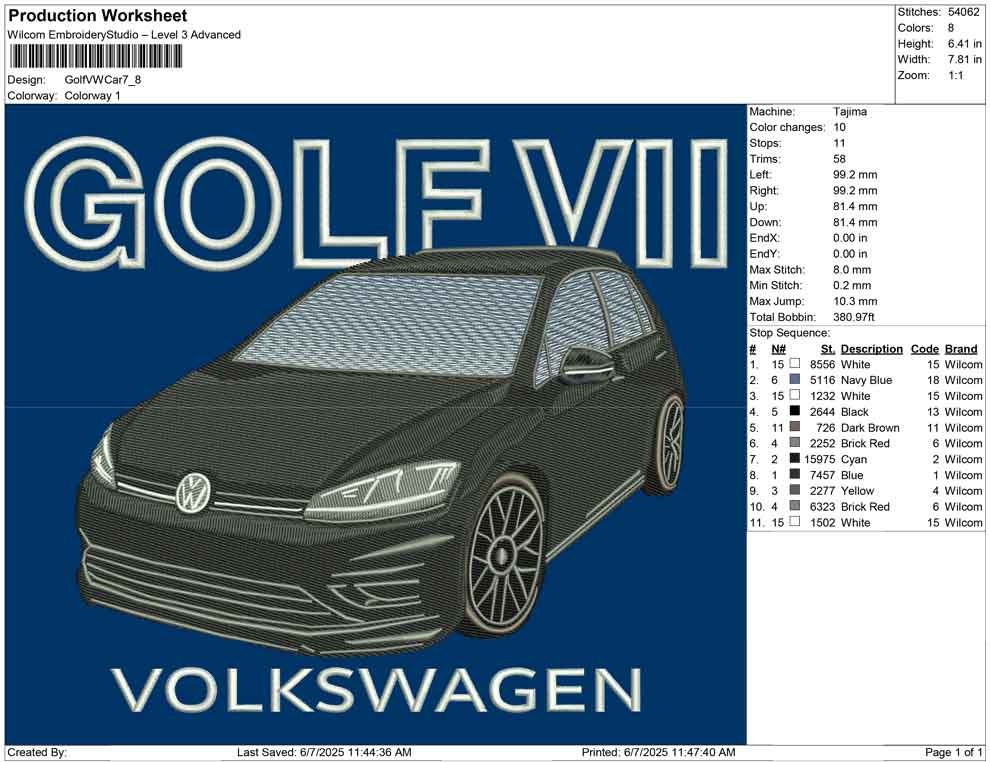
Task: Click the Max Jump value 10.3 mm
Action: [x=855, y=301]
